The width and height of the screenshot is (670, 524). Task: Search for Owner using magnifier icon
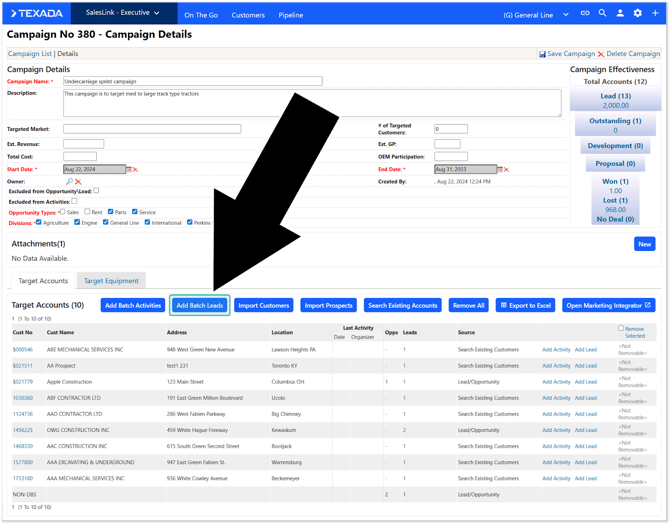(69, 182)
